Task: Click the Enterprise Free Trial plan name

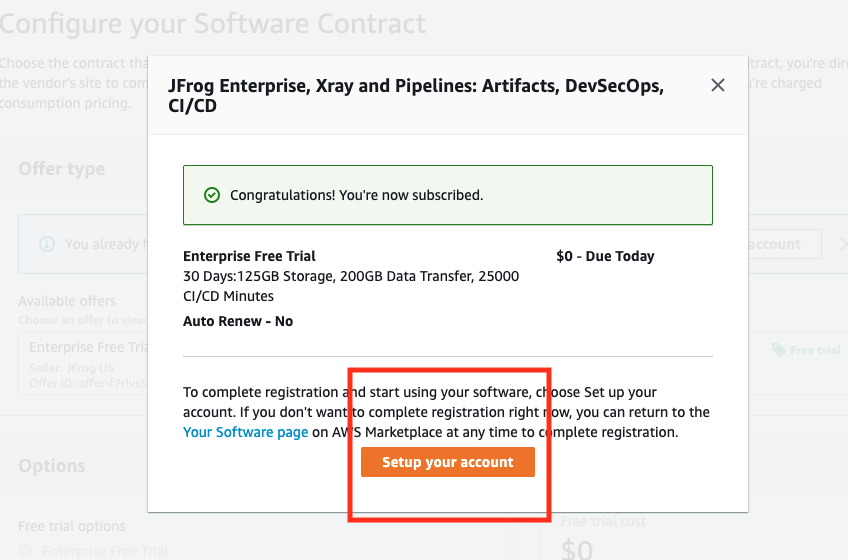Action: coord(249,256)
